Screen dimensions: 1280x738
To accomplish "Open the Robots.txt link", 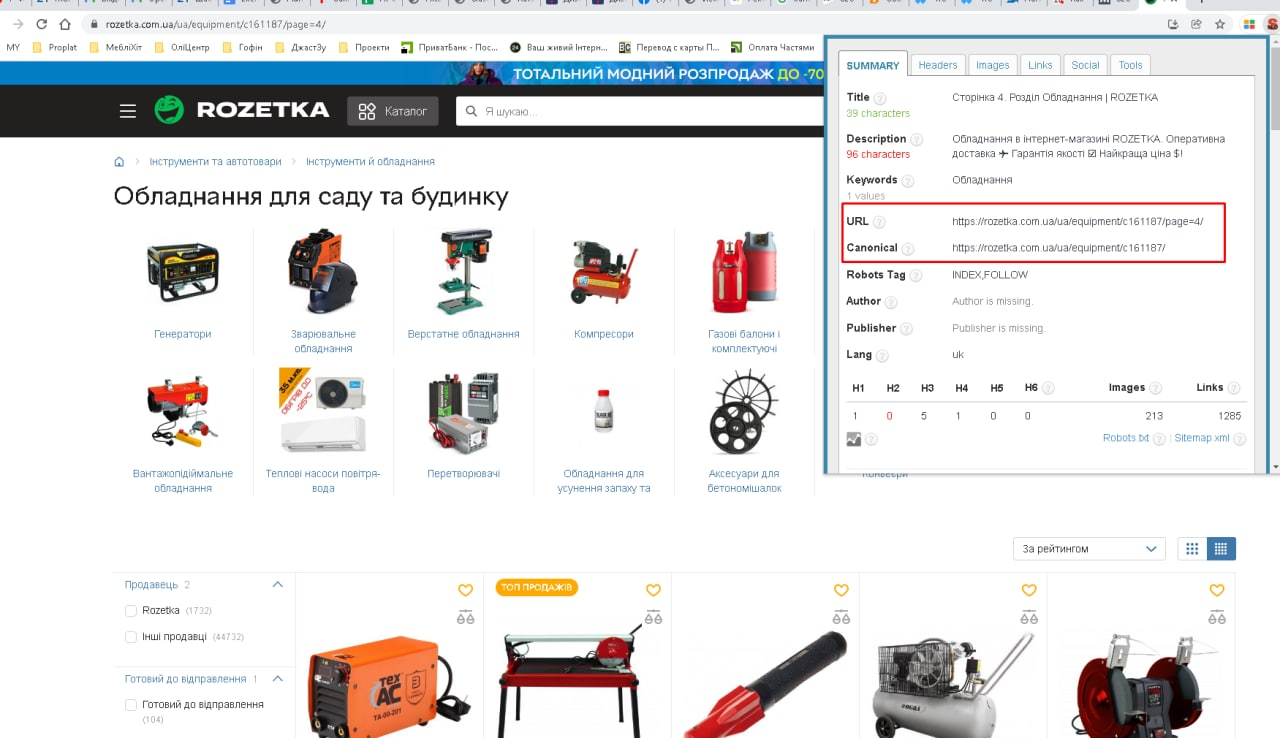I will (x=1126, y=438).
